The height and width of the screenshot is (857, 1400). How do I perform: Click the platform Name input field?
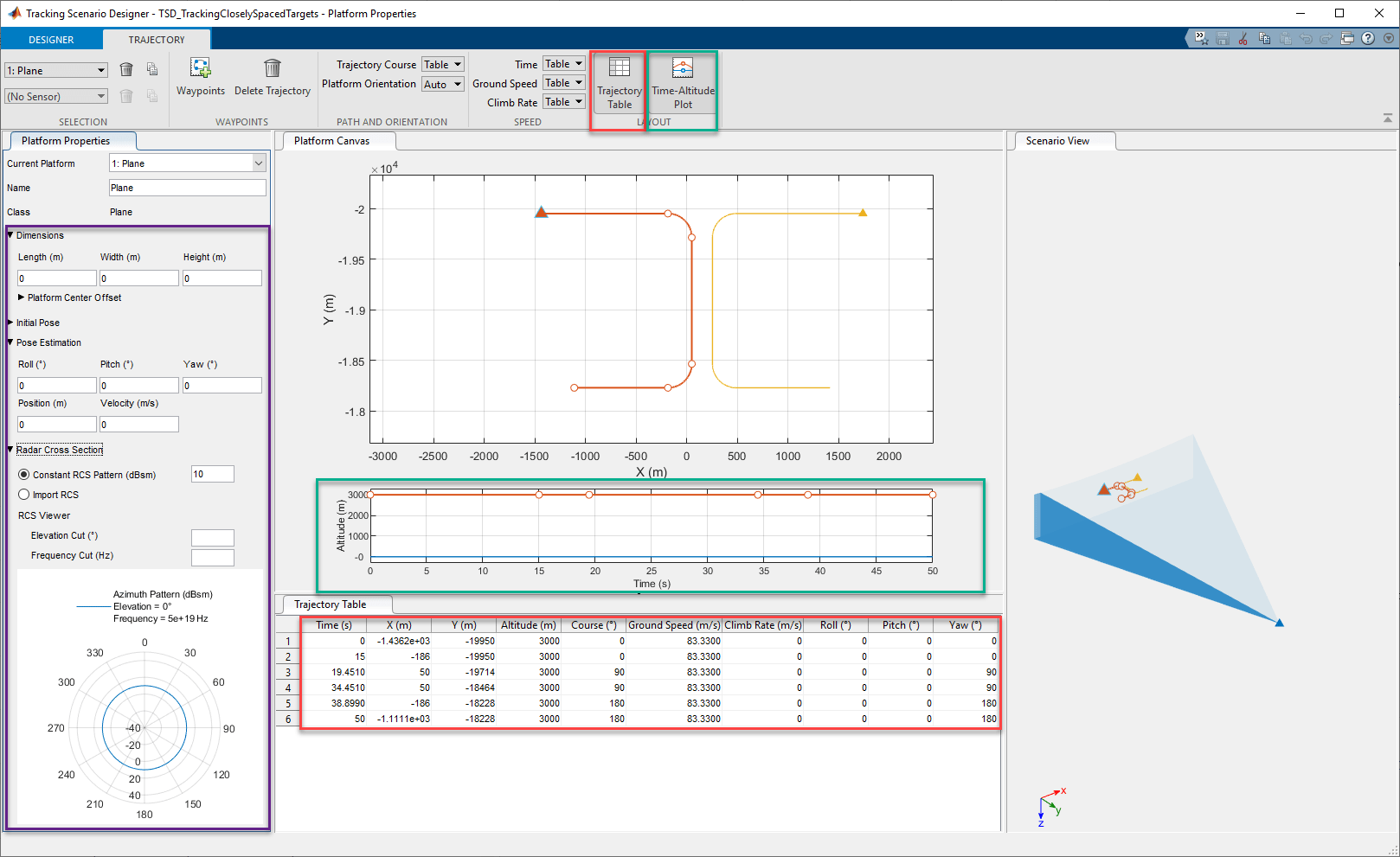pyautogui.click(x=188, y=188)
